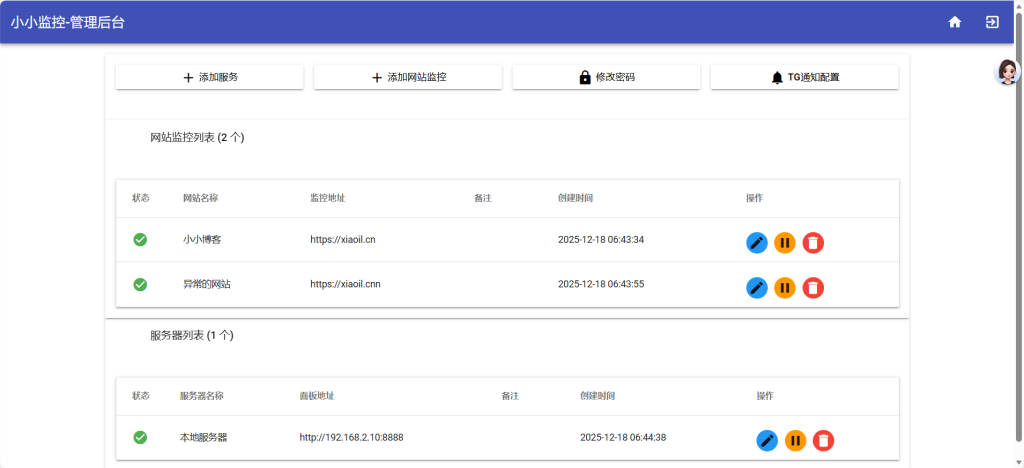Screen dimensions: 1024x468
Task: Edit the 本地服务器 server entry
Action: [x=767, y=440]
